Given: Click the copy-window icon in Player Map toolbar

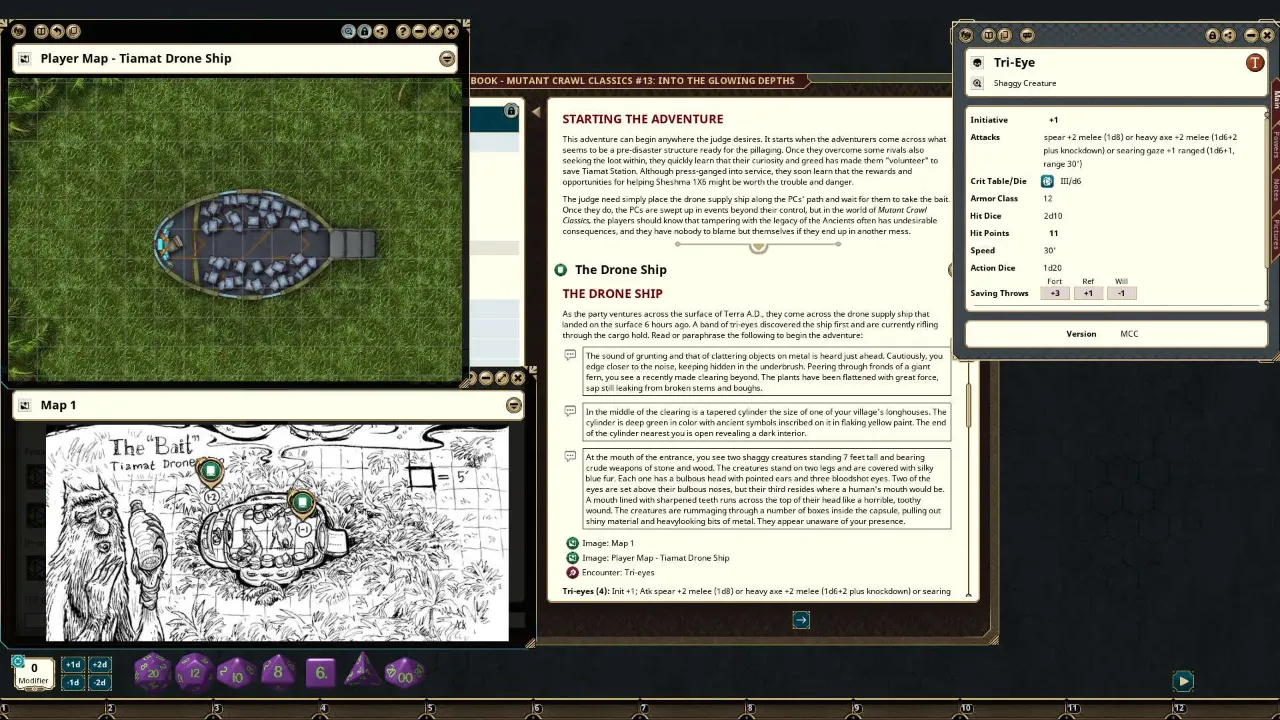Looking at the screenshot, I should point(73,32).
